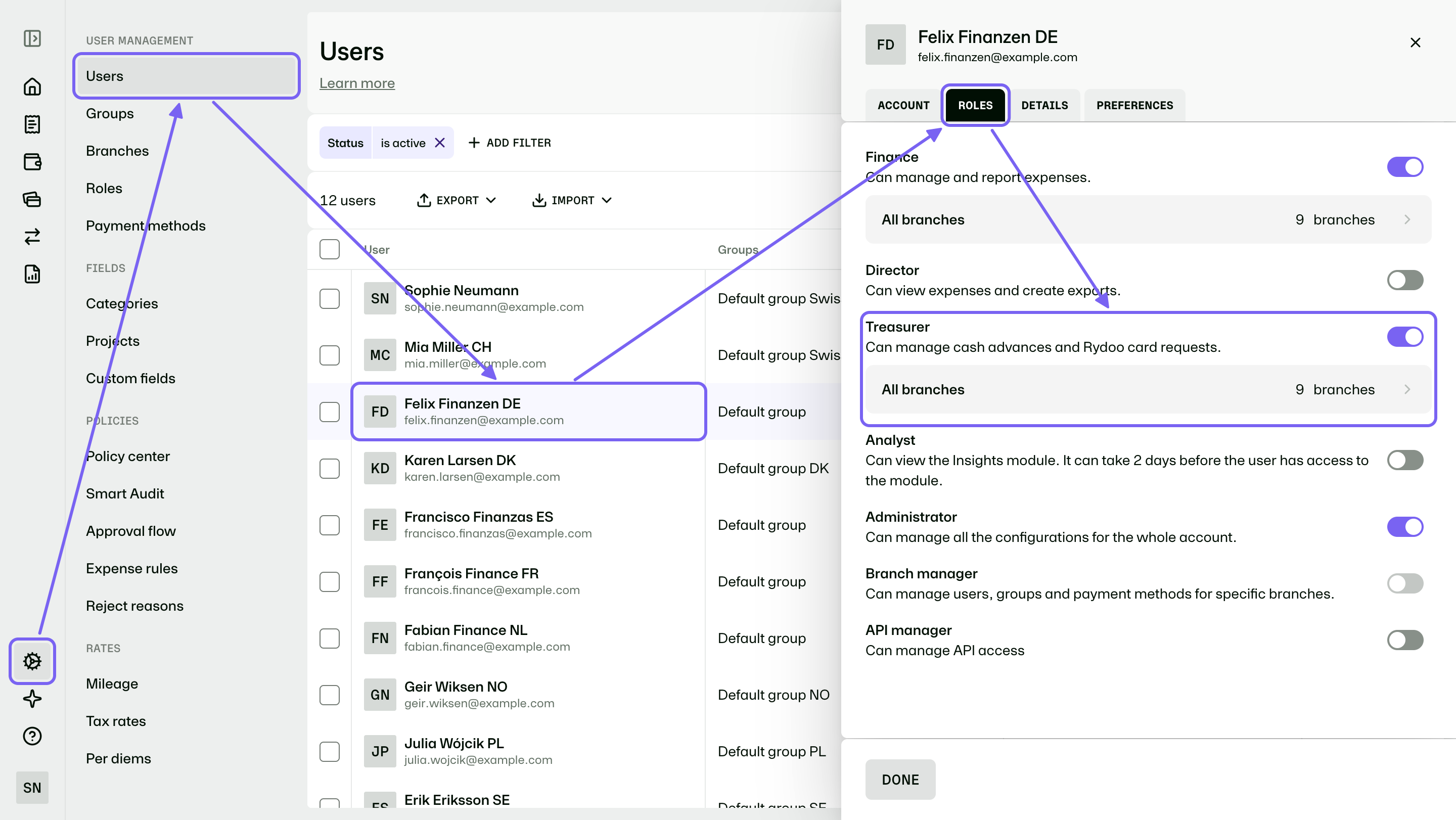Expand the collapsed sidebar panel icon
This screenshot has height=820, width=1456.
point(32,38)
